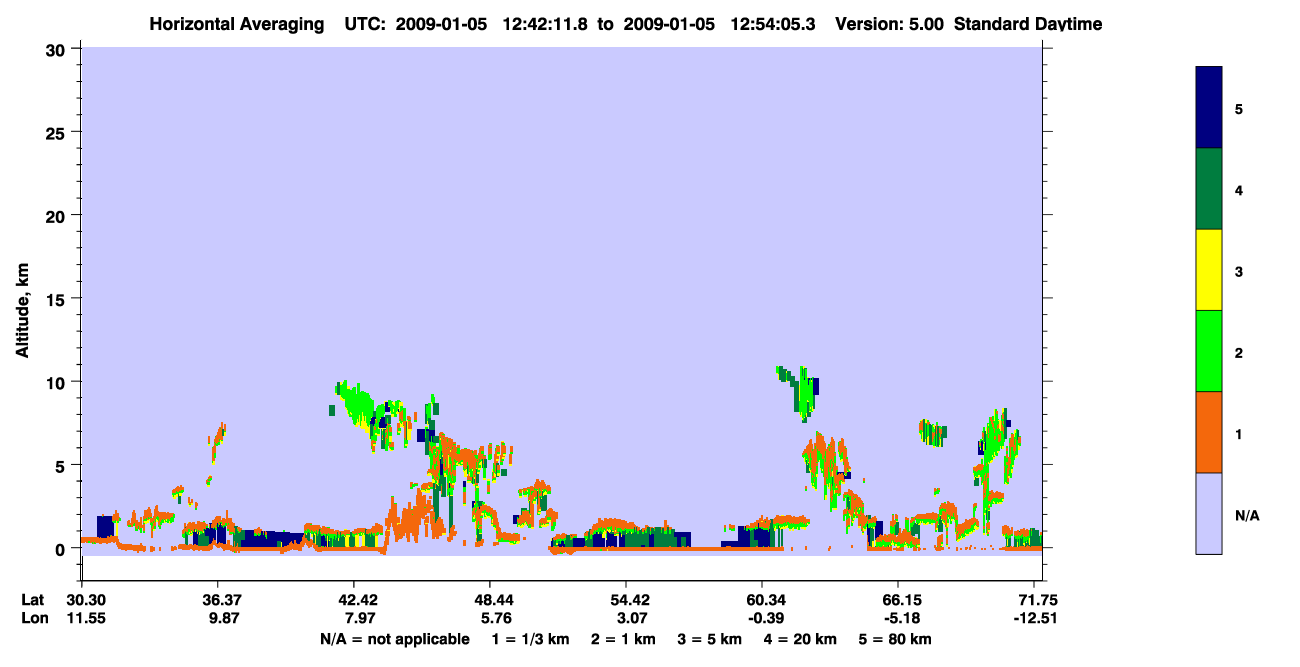Click the dark blue colorbar segment labeled 5
The width and height of the screenshot is (1300, 667).
tap(1209, 108)
